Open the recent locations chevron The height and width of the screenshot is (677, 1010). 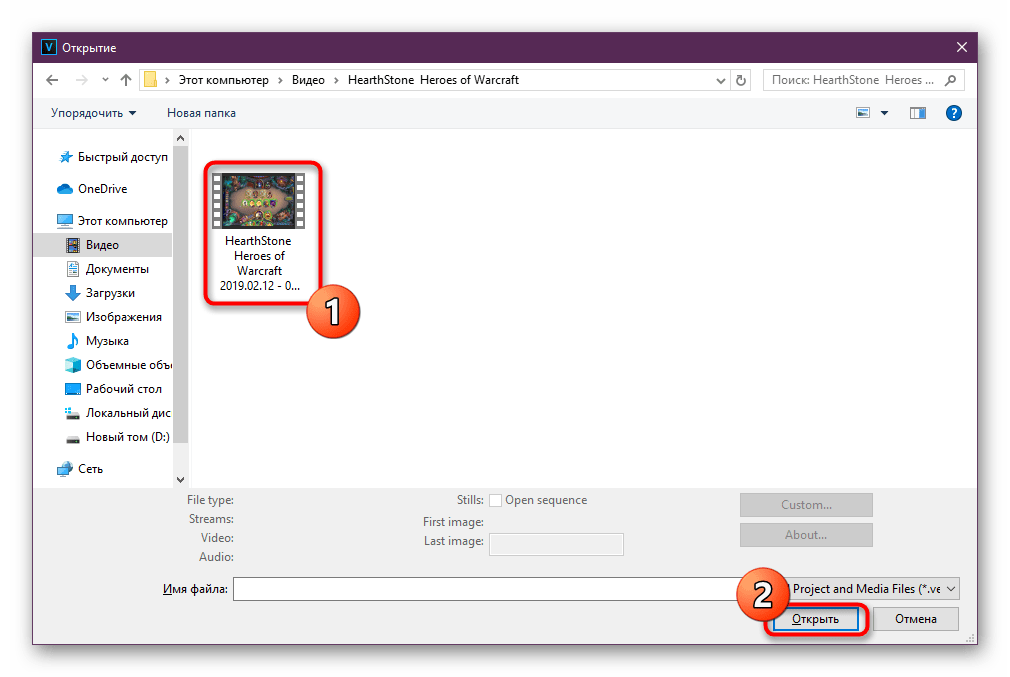[x=105, y=80]
